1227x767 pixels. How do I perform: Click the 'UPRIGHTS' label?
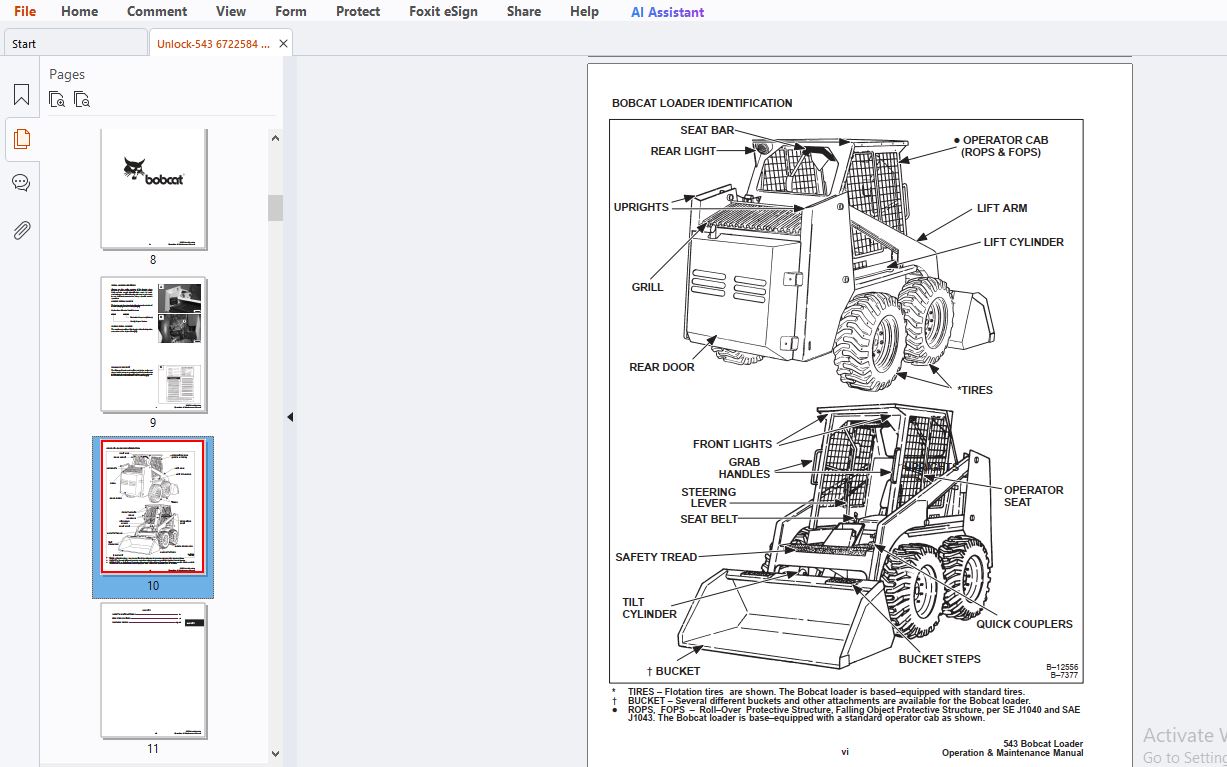[x=641, y=207]
